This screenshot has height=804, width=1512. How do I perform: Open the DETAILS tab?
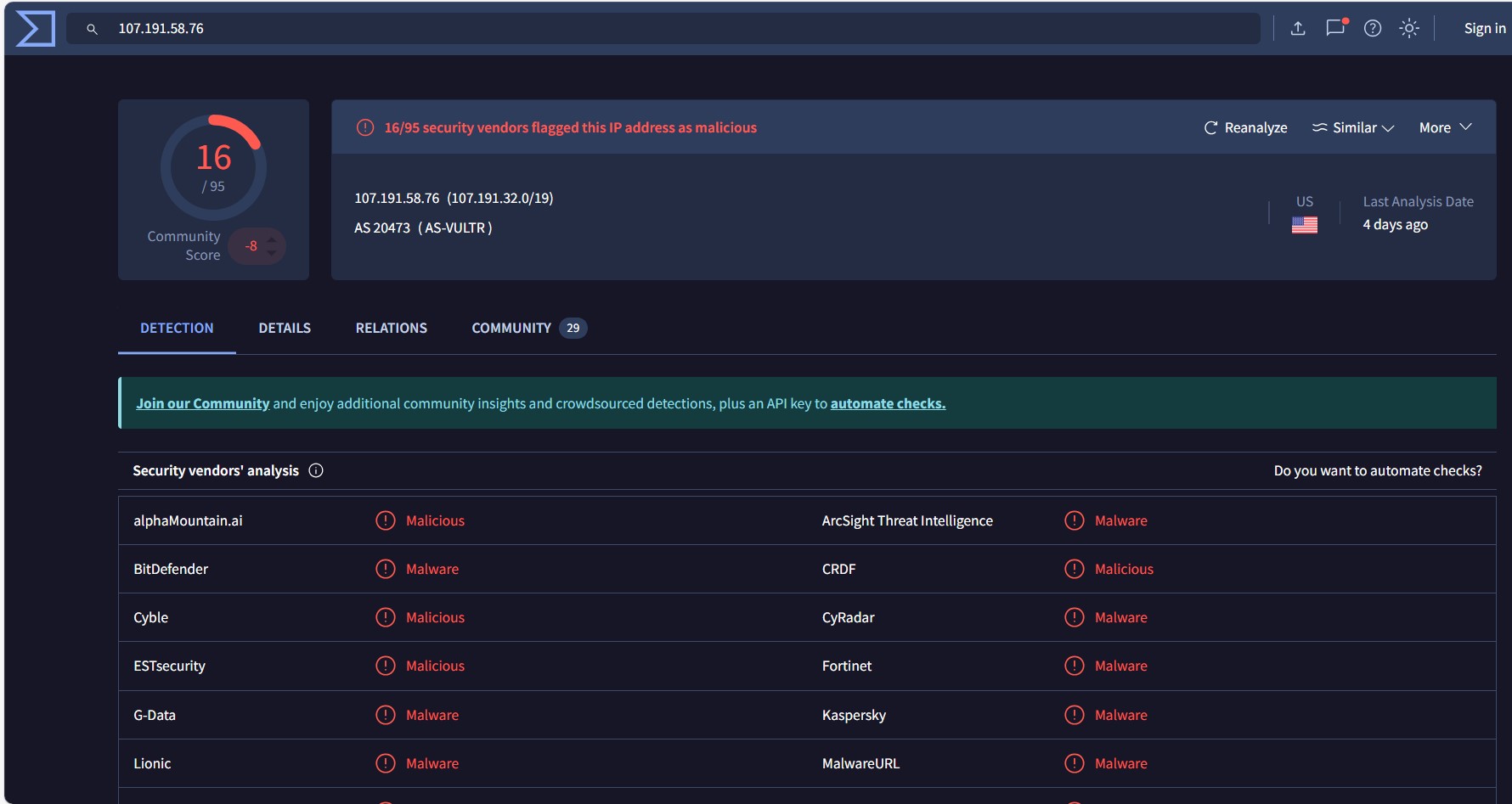click(285, 328)
